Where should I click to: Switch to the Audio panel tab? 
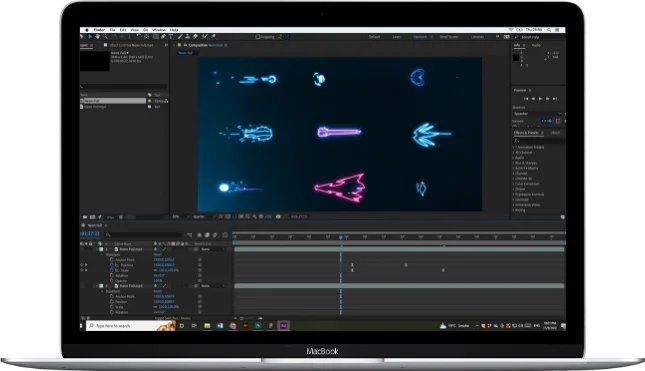[x=536, y=45]
